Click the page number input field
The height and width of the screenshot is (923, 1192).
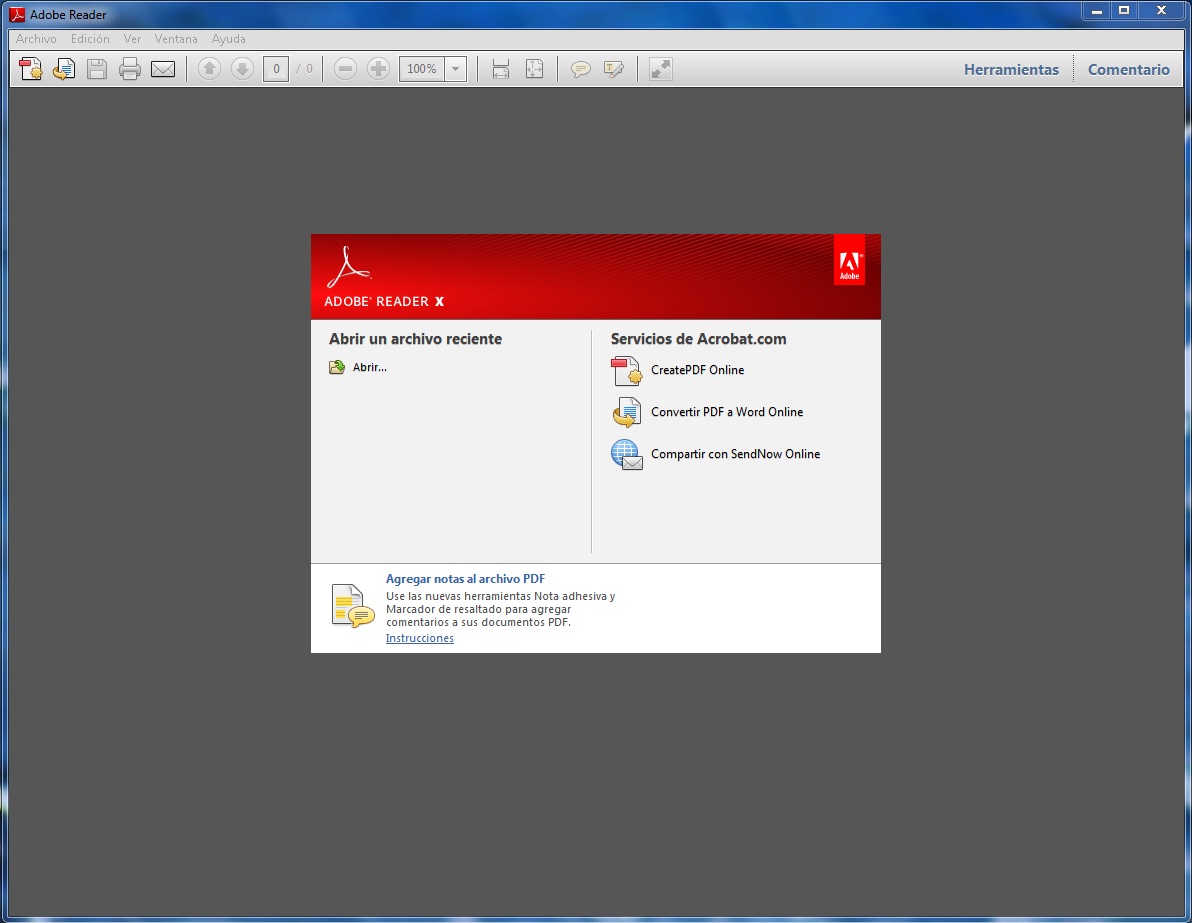(276, 69)
